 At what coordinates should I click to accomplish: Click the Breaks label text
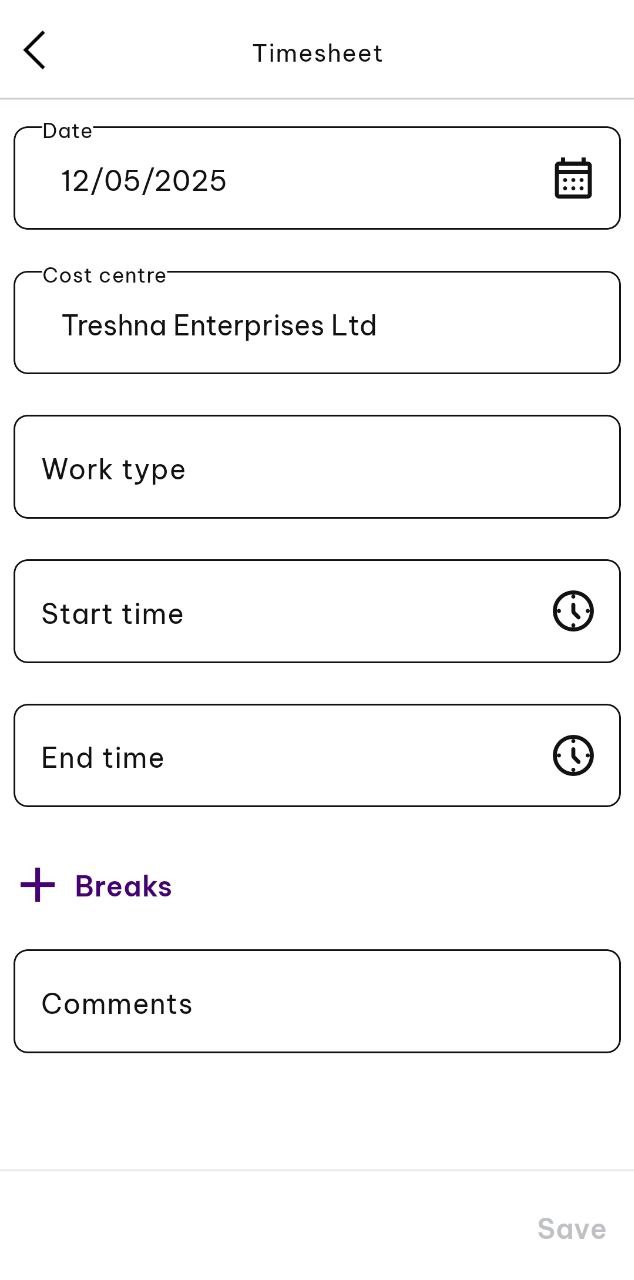pyautogui.click(x=123, y=887)
